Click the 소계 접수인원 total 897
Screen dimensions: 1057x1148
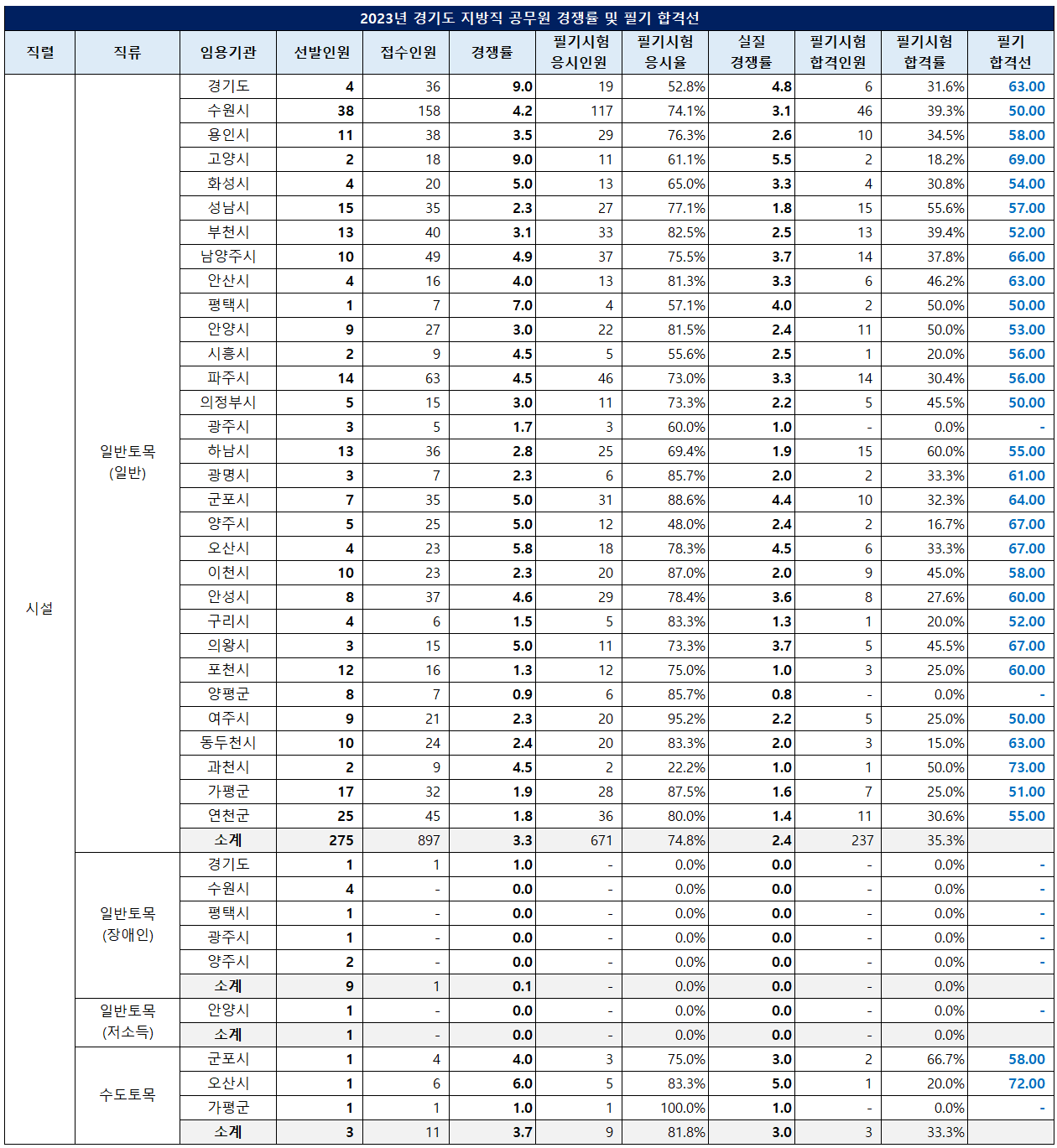(x=429, y=840)
